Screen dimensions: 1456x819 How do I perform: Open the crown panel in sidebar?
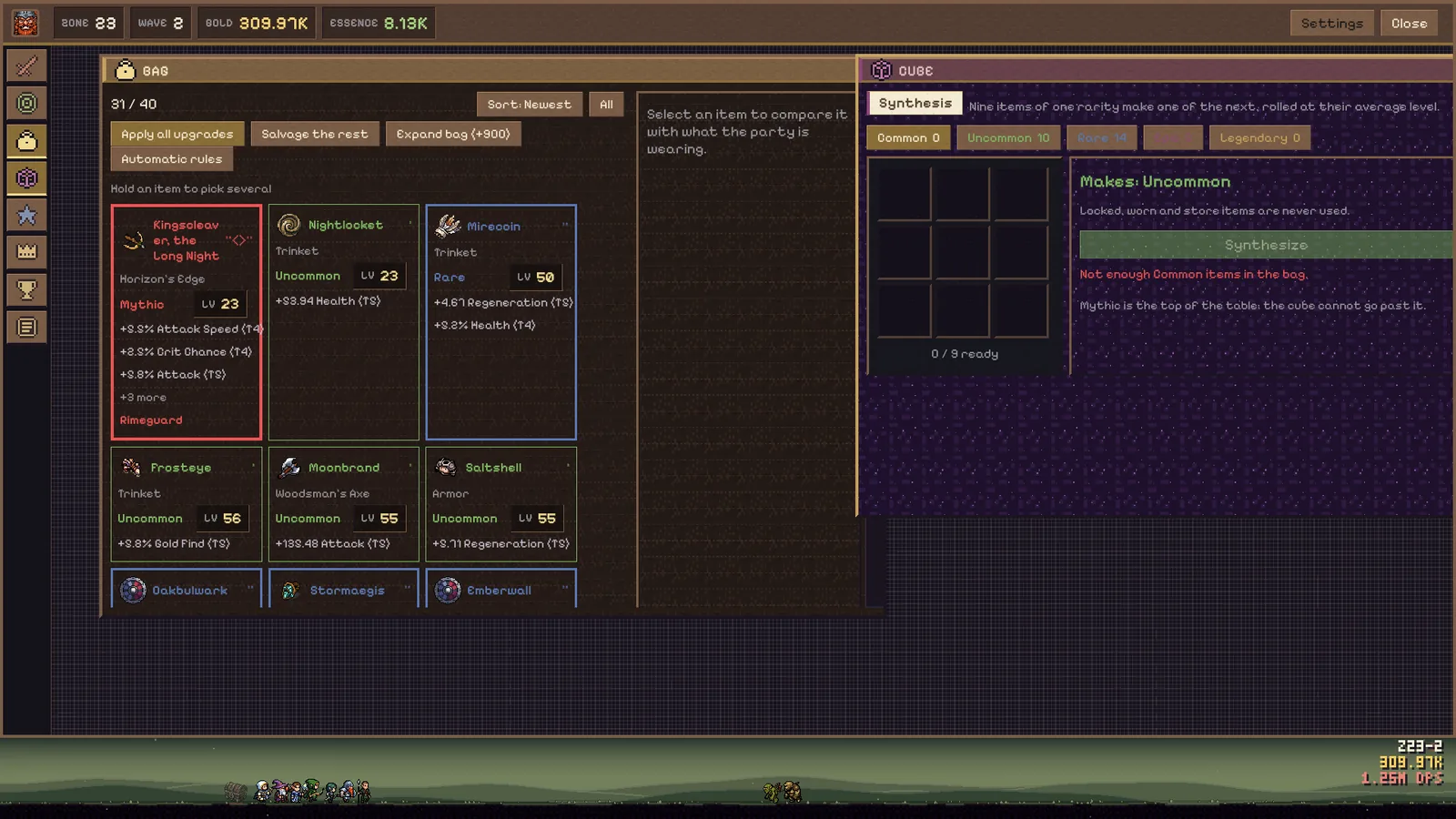(26, 252)
